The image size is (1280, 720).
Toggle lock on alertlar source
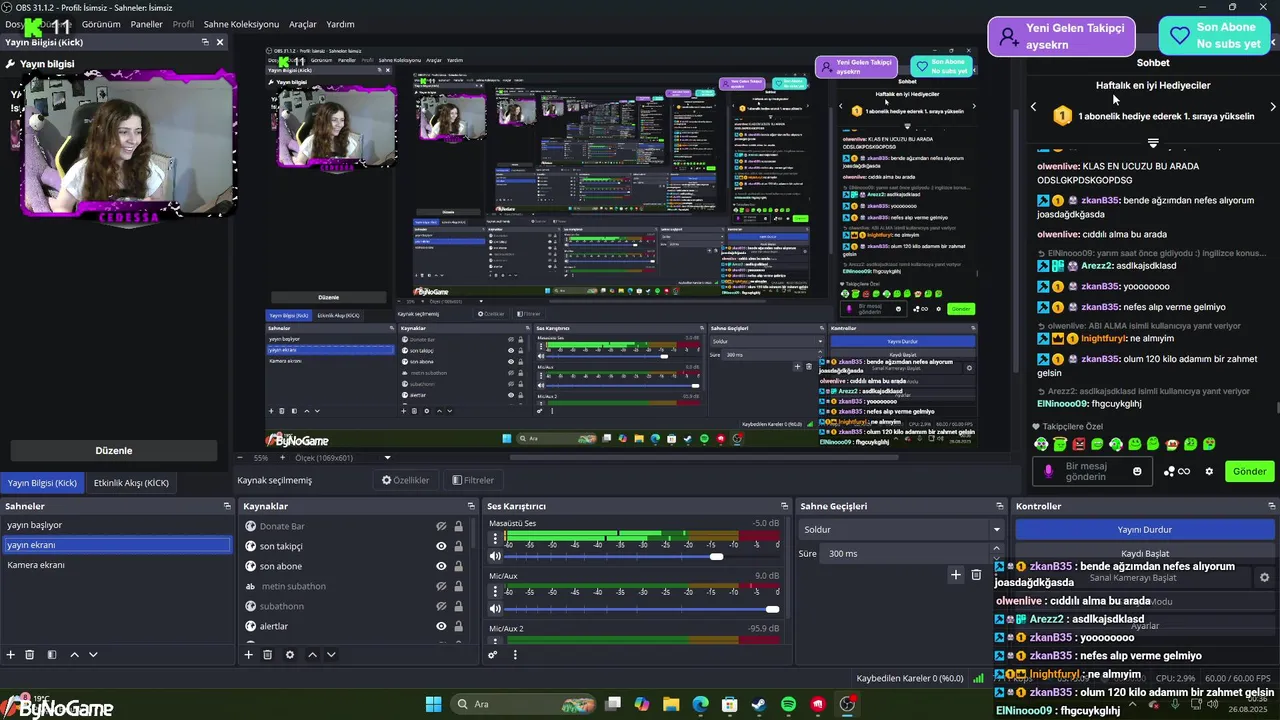click(459, 626)
